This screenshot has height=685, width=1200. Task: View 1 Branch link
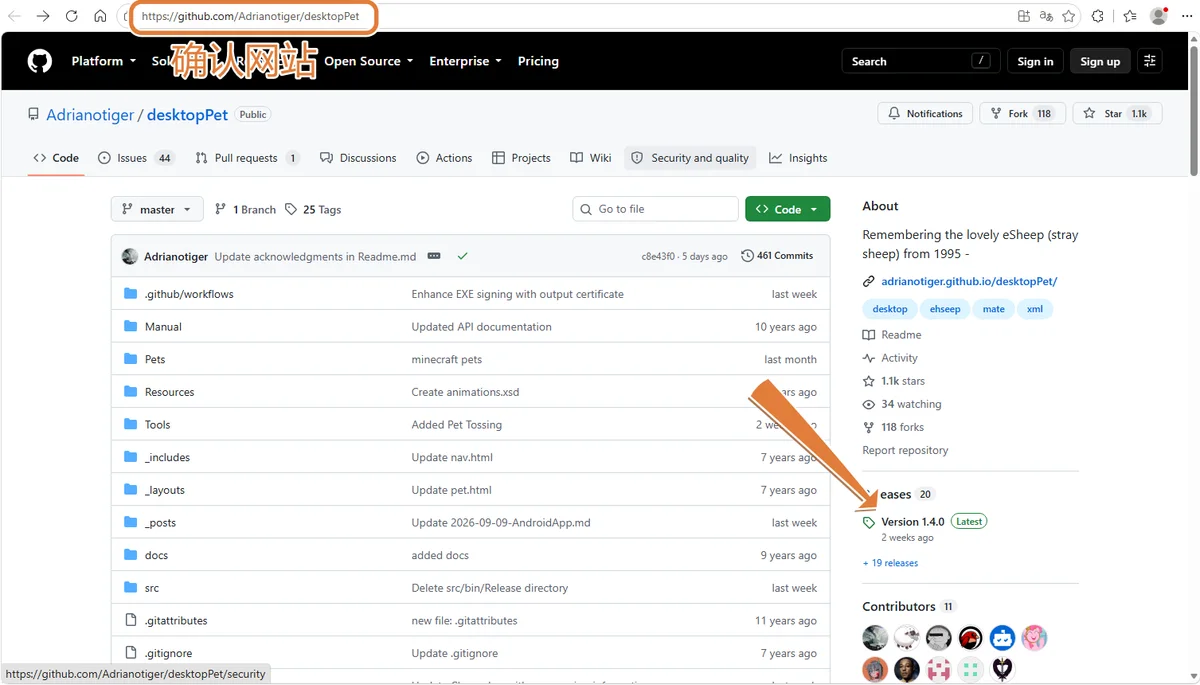[x=245, y=209]
